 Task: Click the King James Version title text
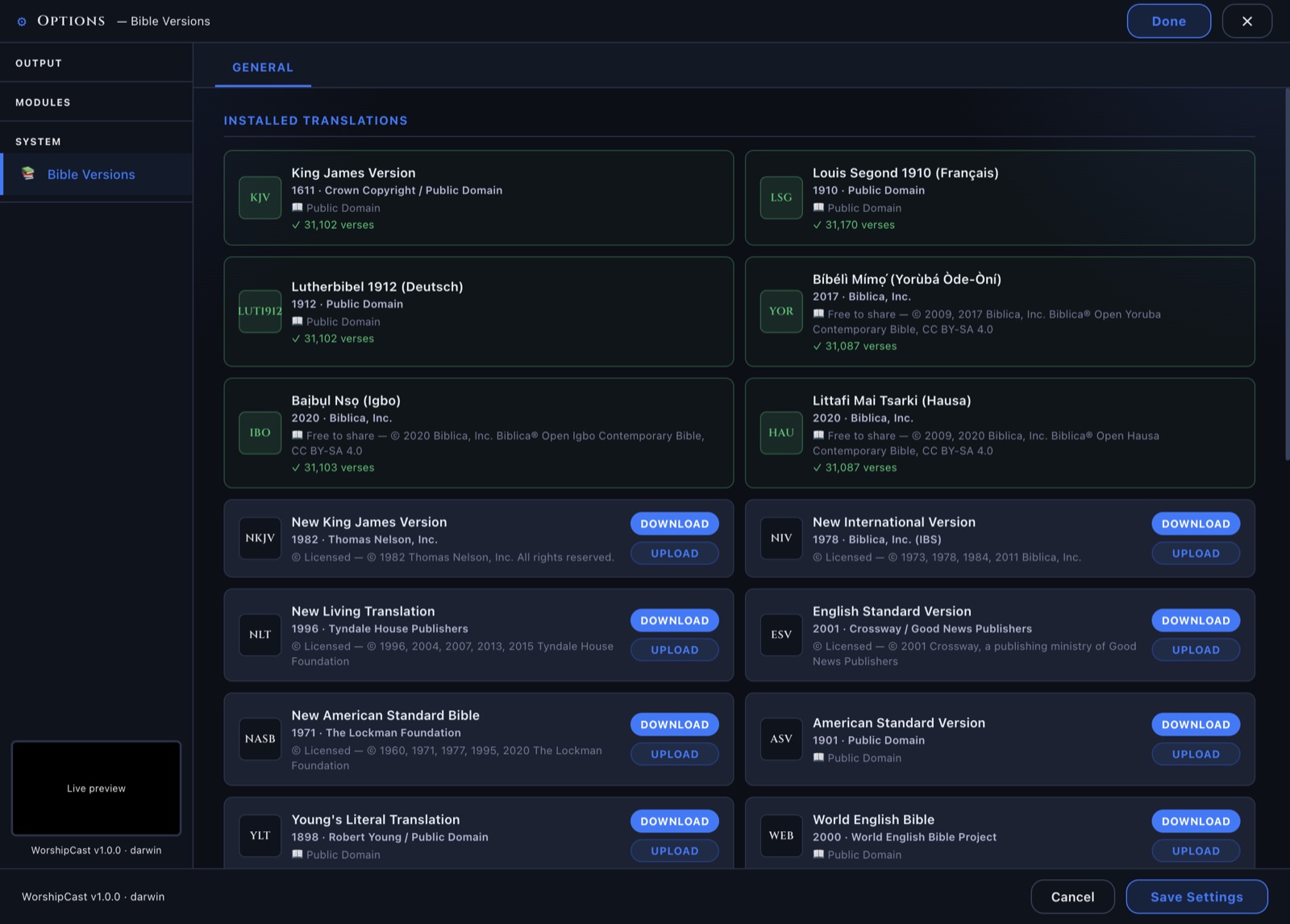tap(353, 173)
